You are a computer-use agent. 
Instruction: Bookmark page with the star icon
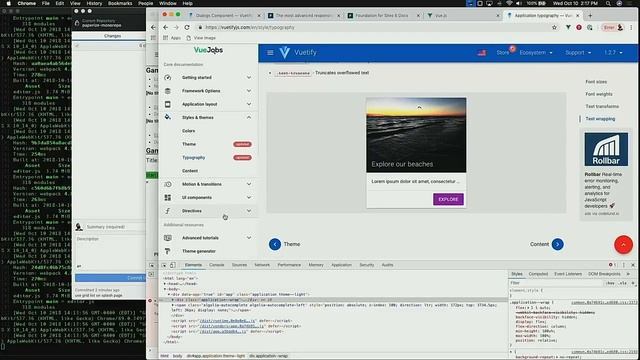coord(554,27)
